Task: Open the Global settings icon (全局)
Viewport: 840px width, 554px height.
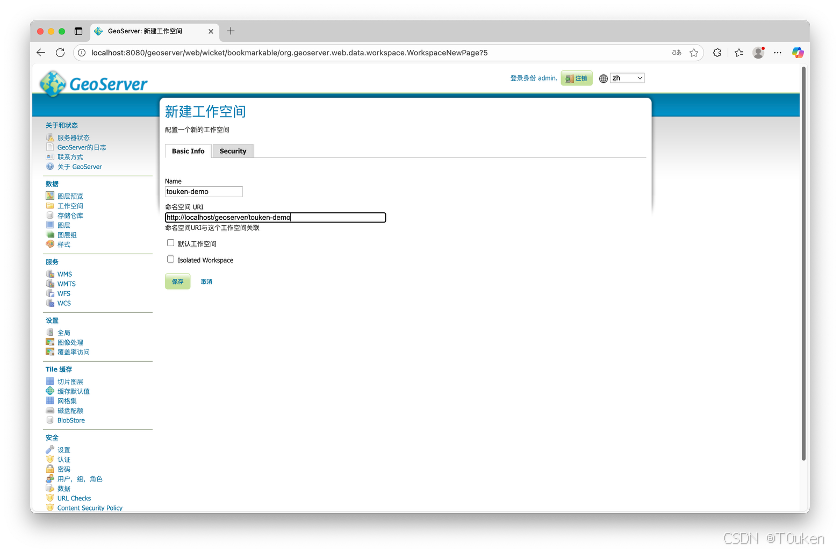Action: coord(50,332)
